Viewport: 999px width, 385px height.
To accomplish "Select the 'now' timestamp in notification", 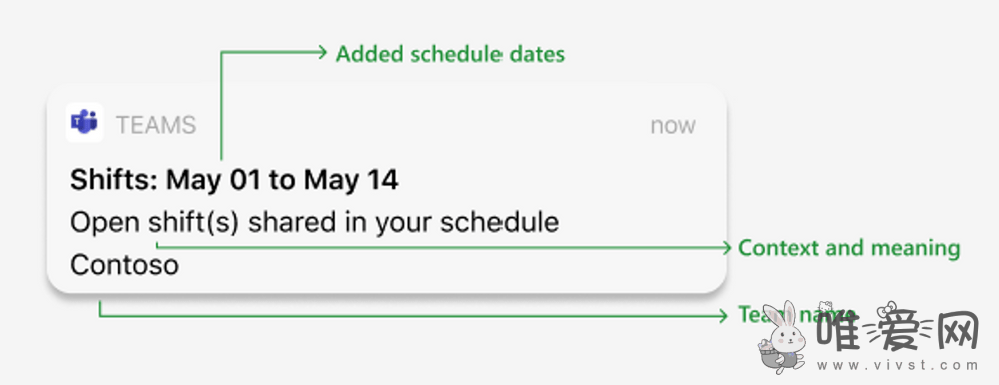I will pos(673,126).
